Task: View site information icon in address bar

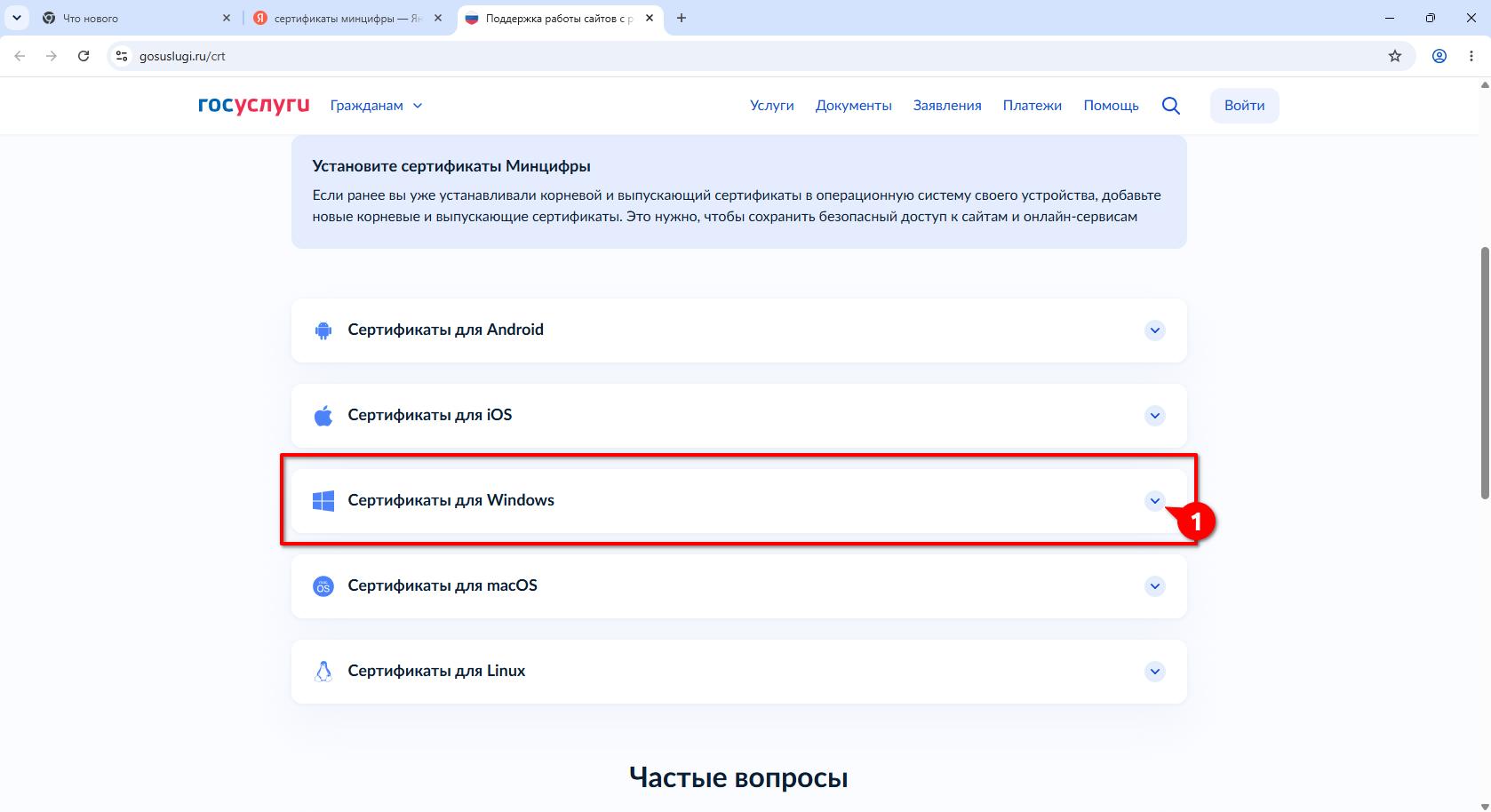Action: click(123, 56)
